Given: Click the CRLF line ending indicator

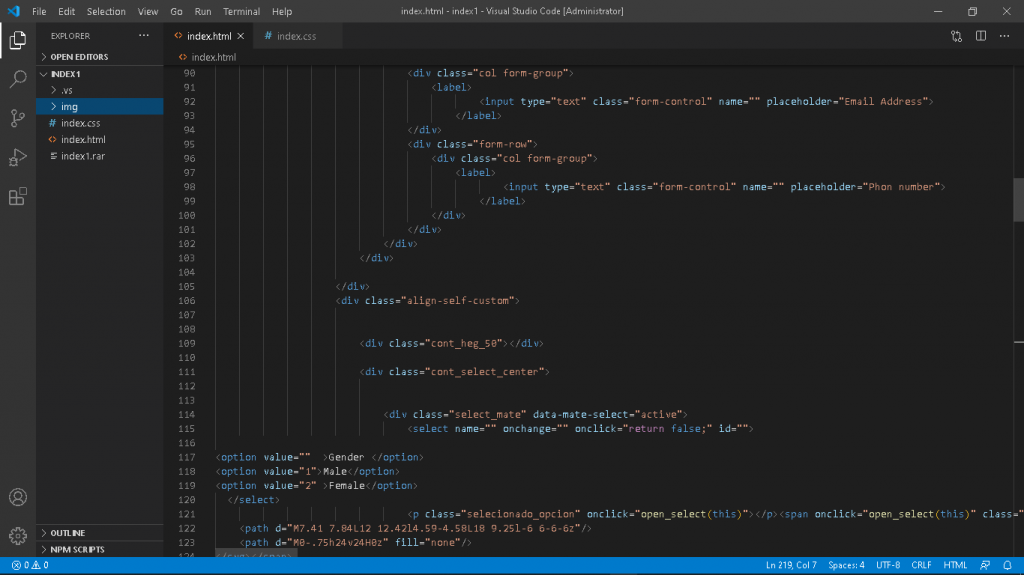Looking at the screenshot, I should (921, 565).
